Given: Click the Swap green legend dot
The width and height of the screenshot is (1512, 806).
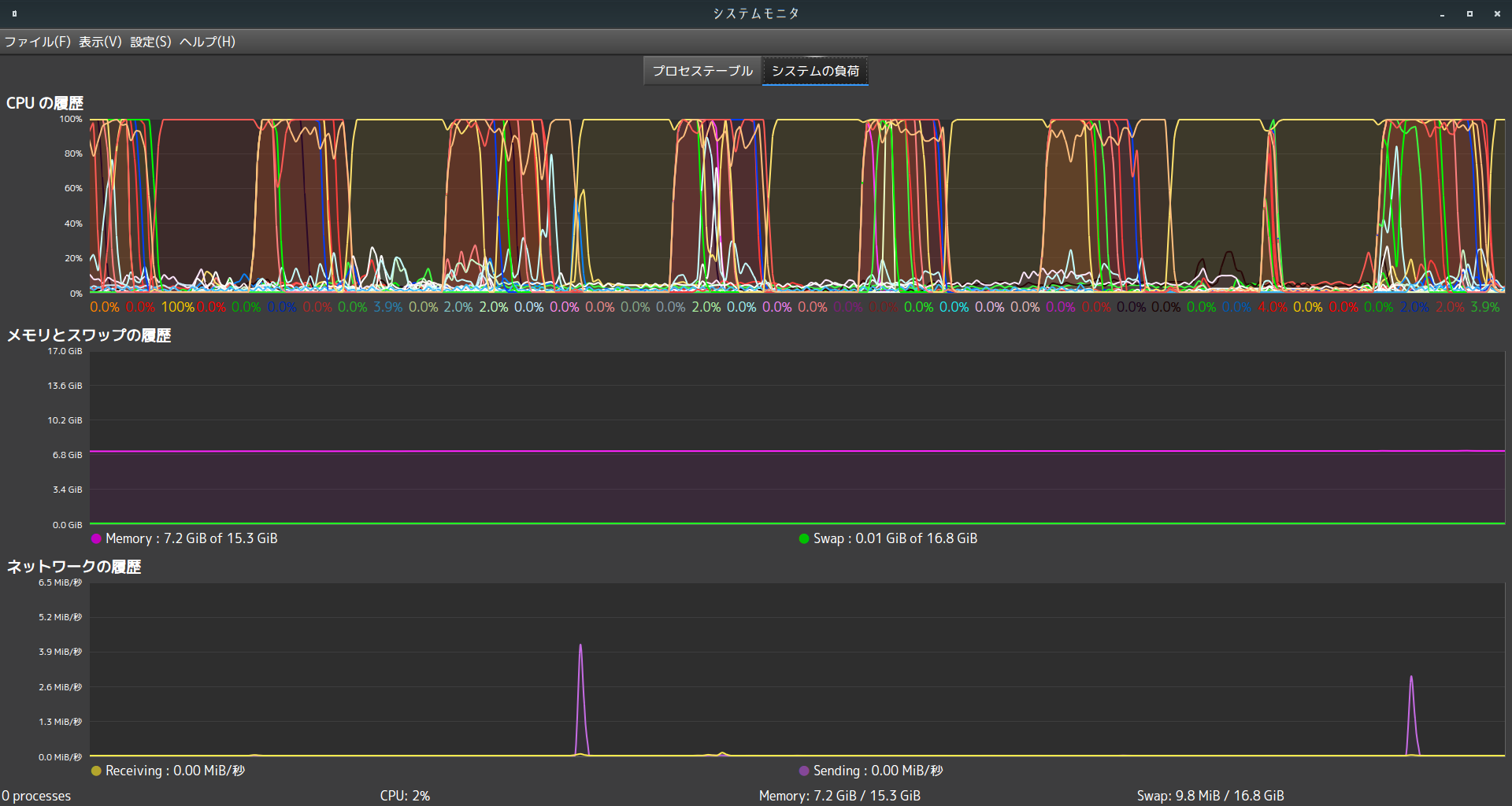Looking at the screenshot, I should coord(803,539).
